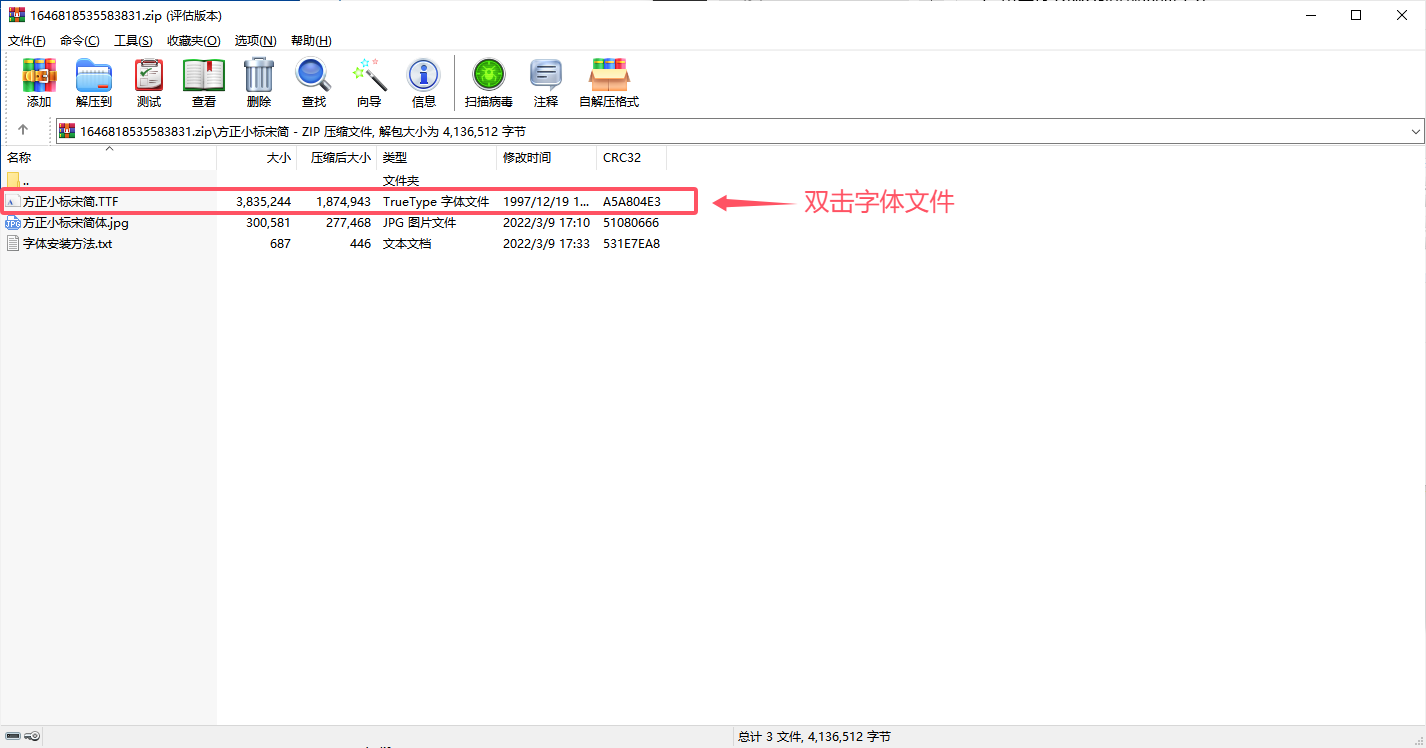Select the 字体安装方法.txt file
This screenshot has height=748, width=1426.
click(67, 244)
